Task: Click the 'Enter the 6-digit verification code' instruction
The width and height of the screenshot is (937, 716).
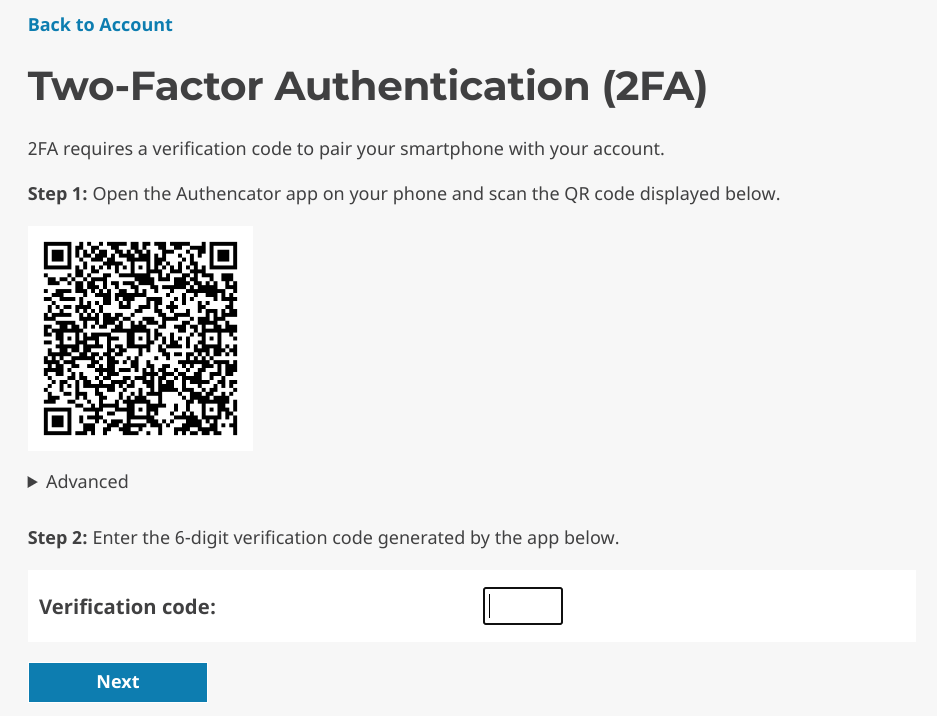Action: coord(356,538)
